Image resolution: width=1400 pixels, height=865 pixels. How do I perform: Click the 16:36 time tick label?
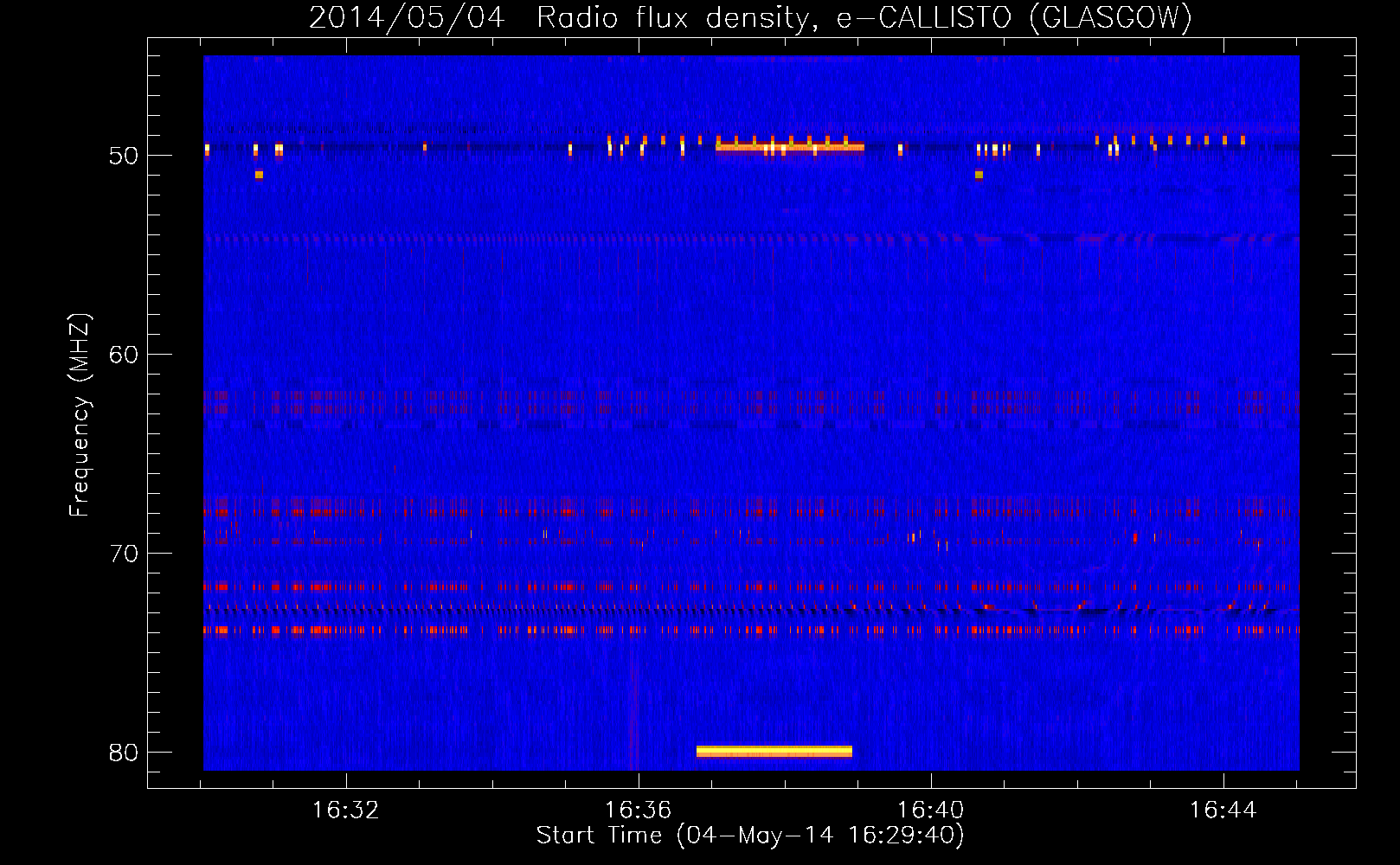[x=639, y=811]
